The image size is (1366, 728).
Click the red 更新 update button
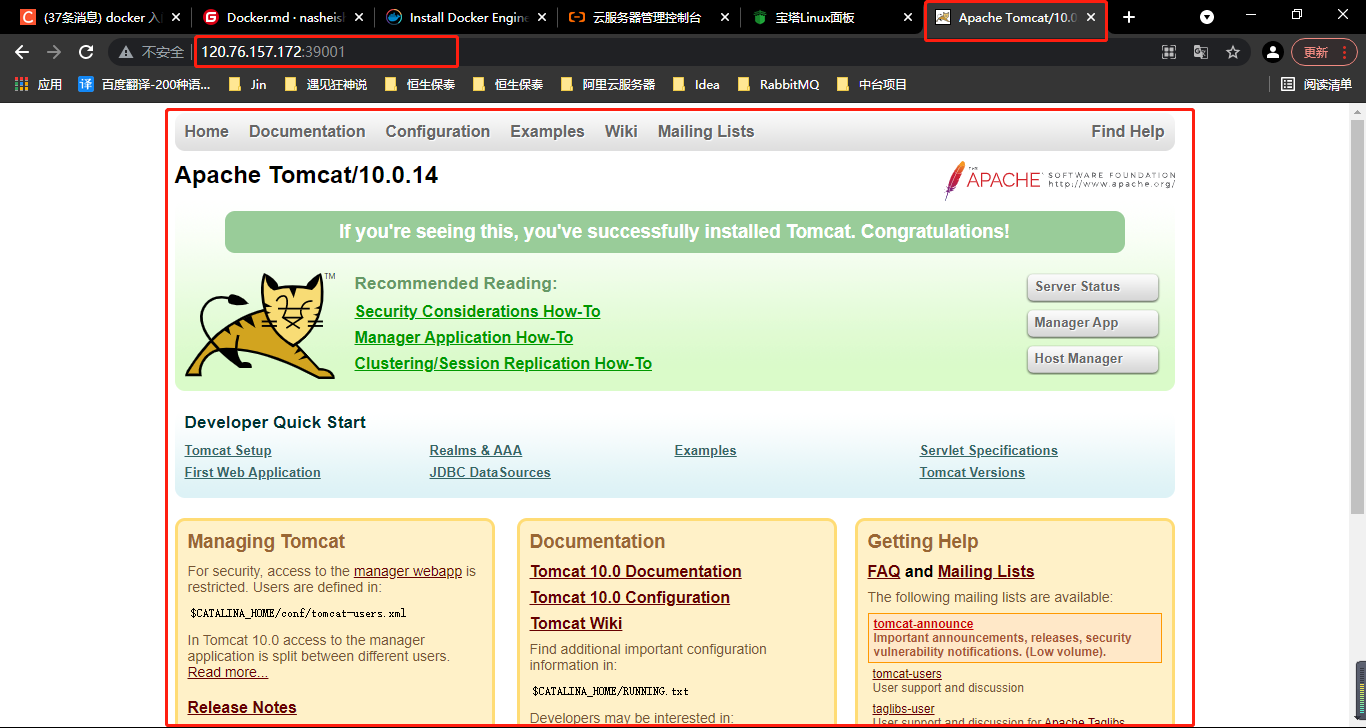pyautogui.click(x=1324, y=52)
